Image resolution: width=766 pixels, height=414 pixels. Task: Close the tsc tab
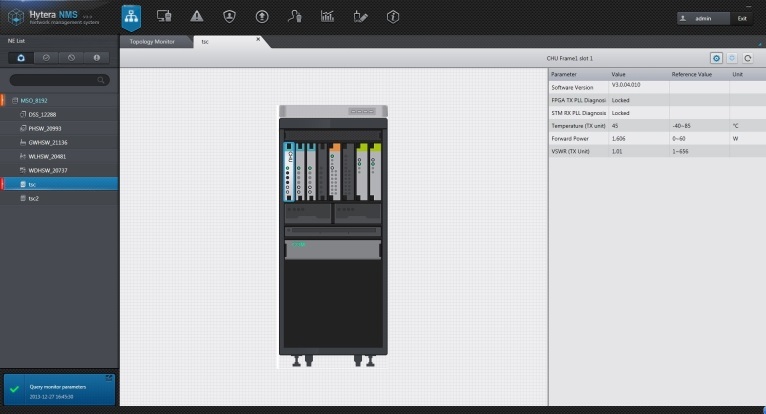click(x=258, y=39)
